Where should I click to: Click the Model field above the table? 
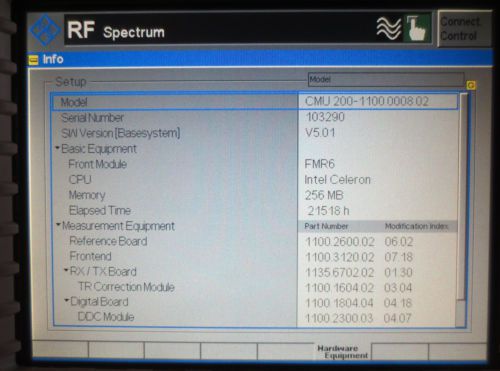point(386,79)
